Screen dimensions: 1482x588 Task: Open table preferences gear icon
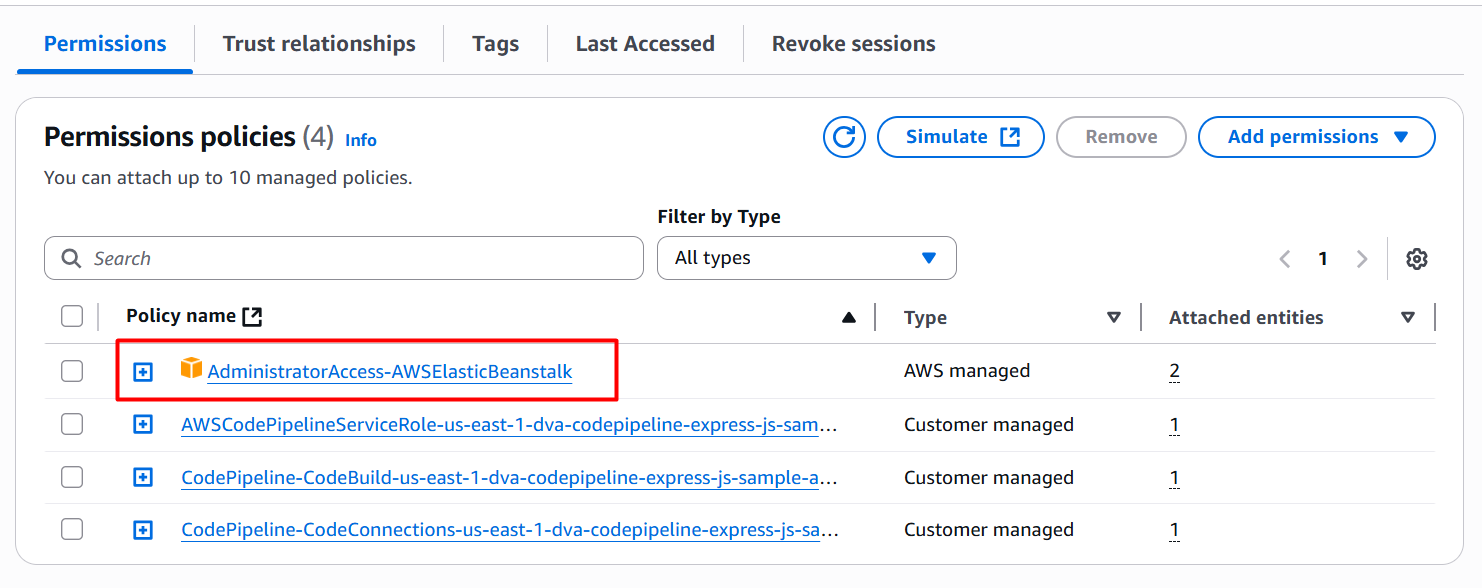coord(1416,259)
